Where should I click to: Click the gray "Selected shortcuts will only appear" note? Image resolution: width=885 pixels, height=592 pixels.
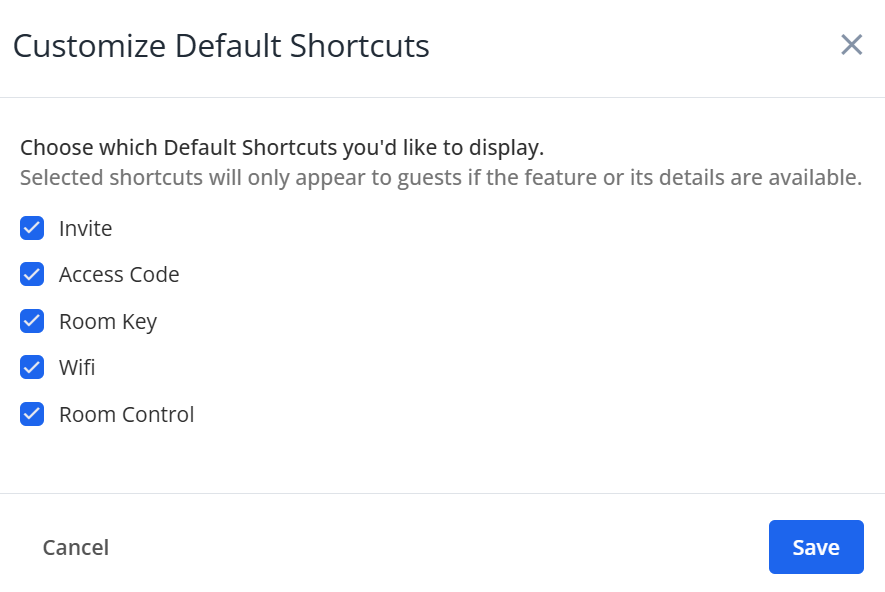pos(440,178)
